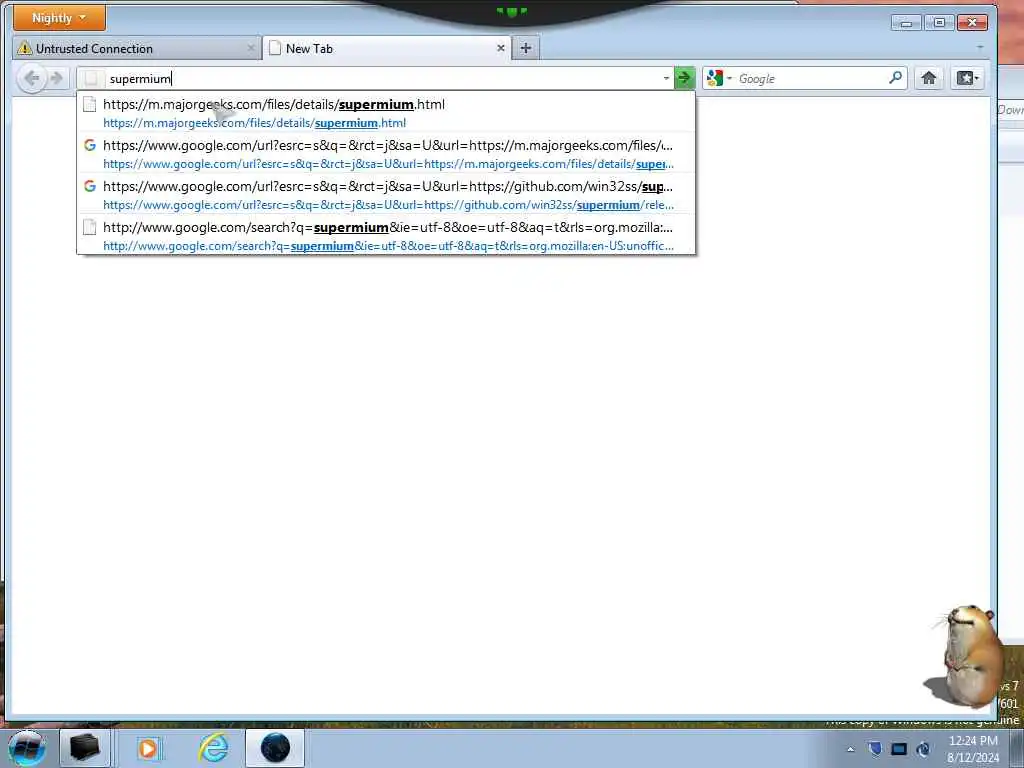Viewport: 1024px width, 768px height.
Task: Click the Nightly globe taskbar icon
Action: [x=275, y=748]
